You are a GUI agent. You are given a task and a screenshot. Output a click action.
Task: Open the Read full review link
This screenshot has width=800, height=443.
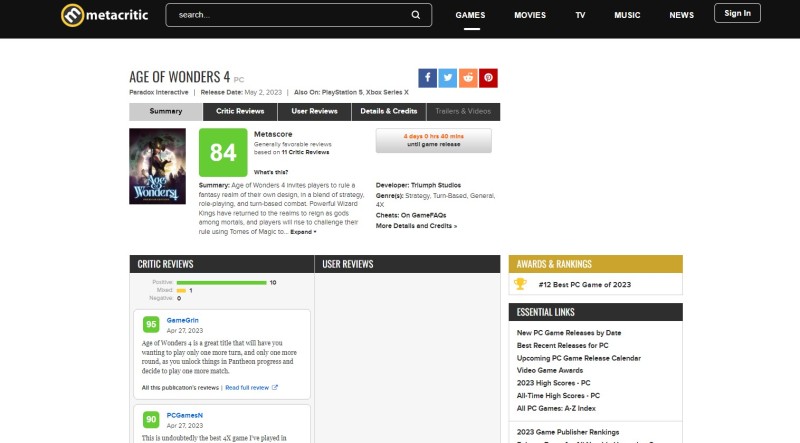point(247,387)
